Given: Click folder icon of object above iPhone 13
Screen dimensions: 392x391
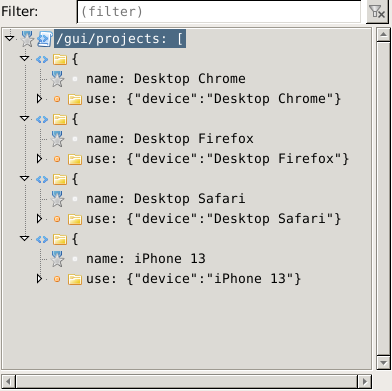Looking at the screenshot, I should click(x=60, y=240).
